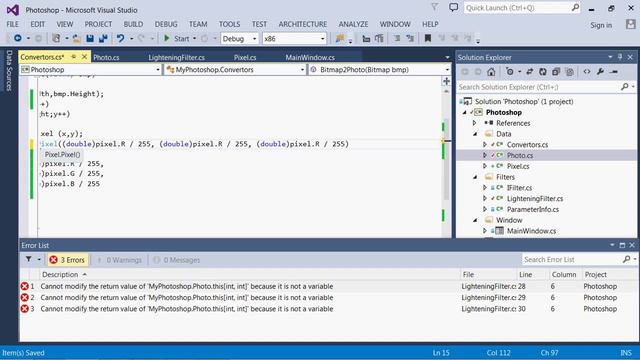Open the Data Sources side tab
The height and width of the screenshot is (360, 640).
pyautogui.click(x=9, y=71)
